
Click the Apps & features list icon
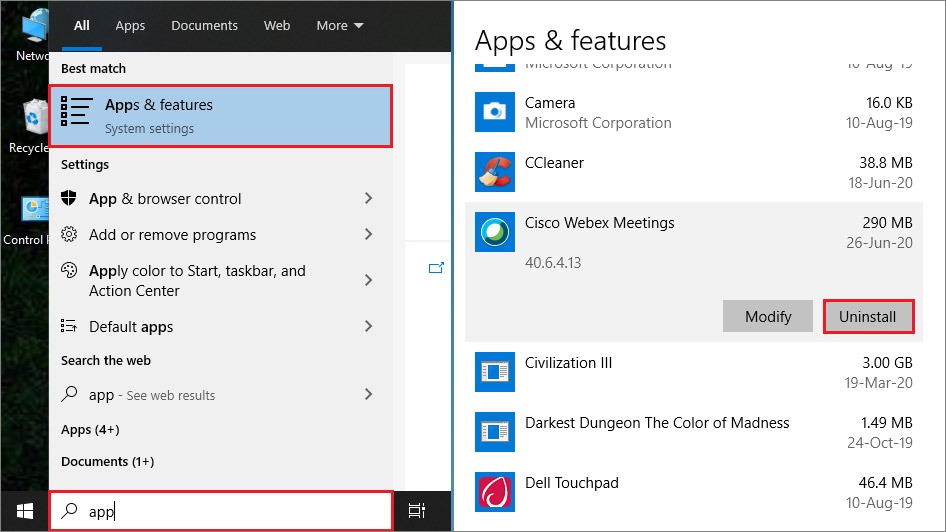pos(77,112)
